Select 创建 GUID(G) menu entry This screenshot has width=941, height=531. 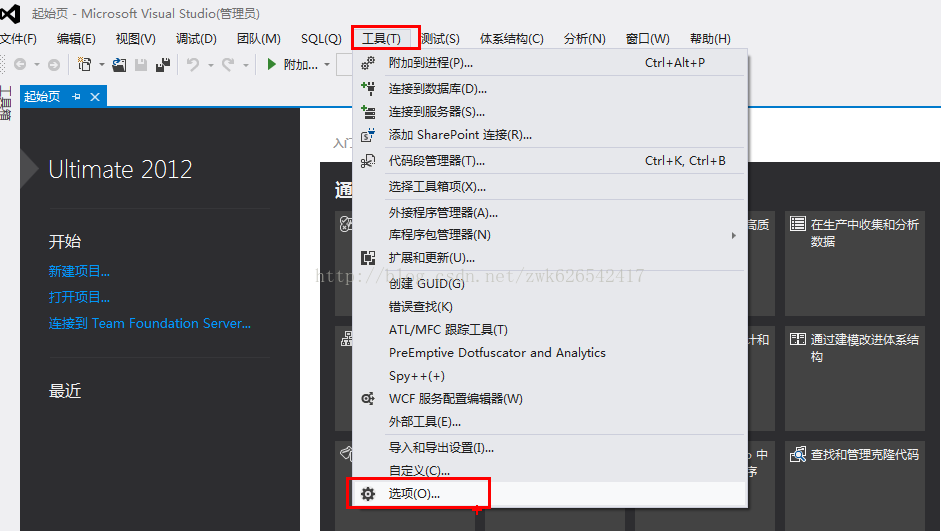coord(550,284)
